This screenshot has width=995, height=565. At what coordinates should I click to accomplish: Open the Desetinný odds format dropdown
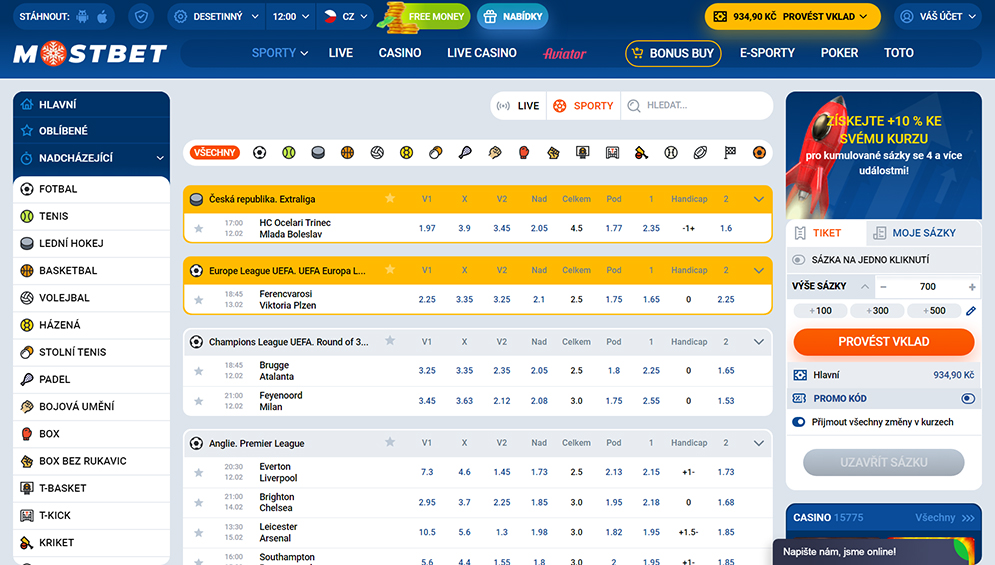tap(216, 17)
